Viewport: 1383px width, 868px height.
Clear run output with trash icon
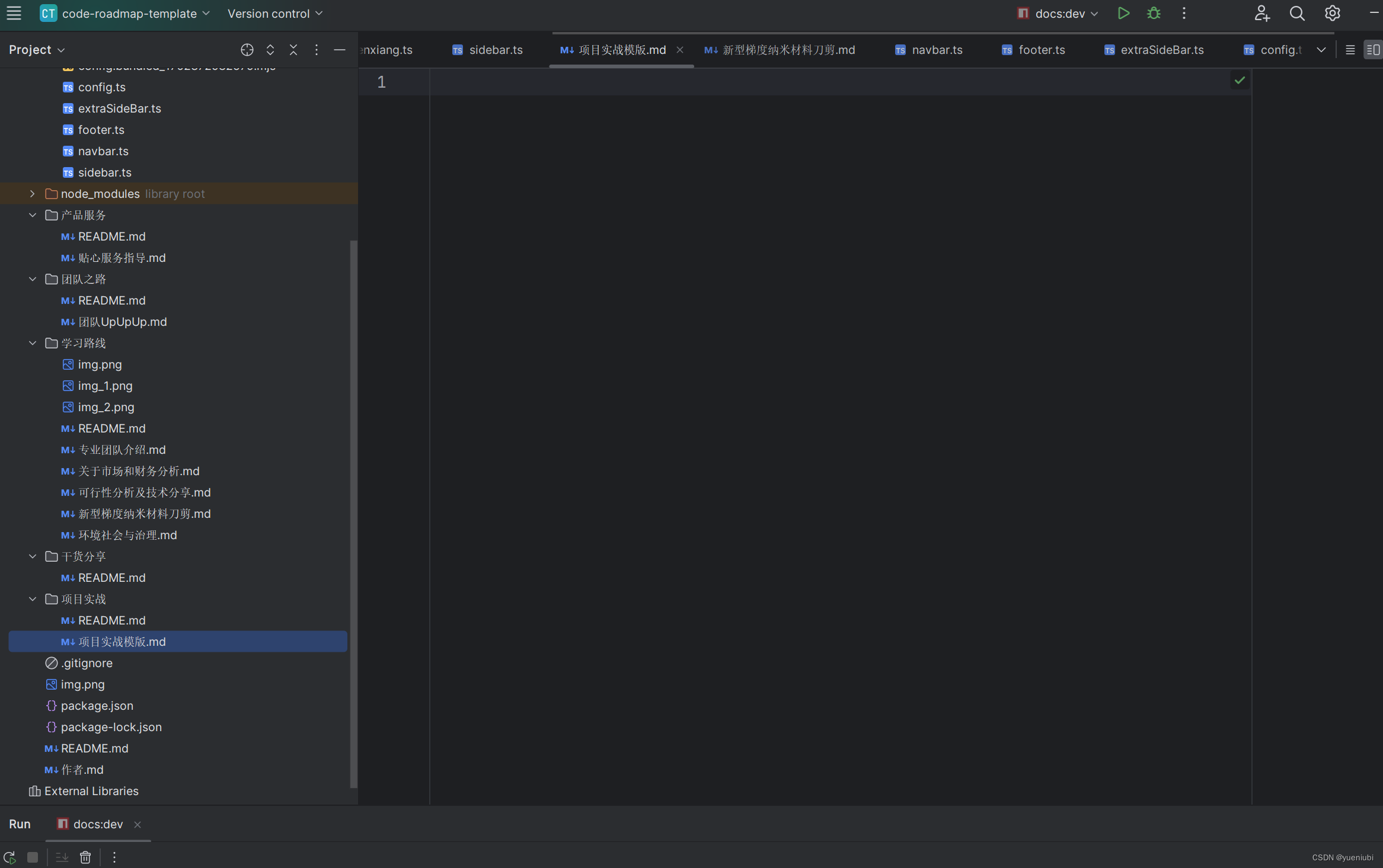coord(85,857)
